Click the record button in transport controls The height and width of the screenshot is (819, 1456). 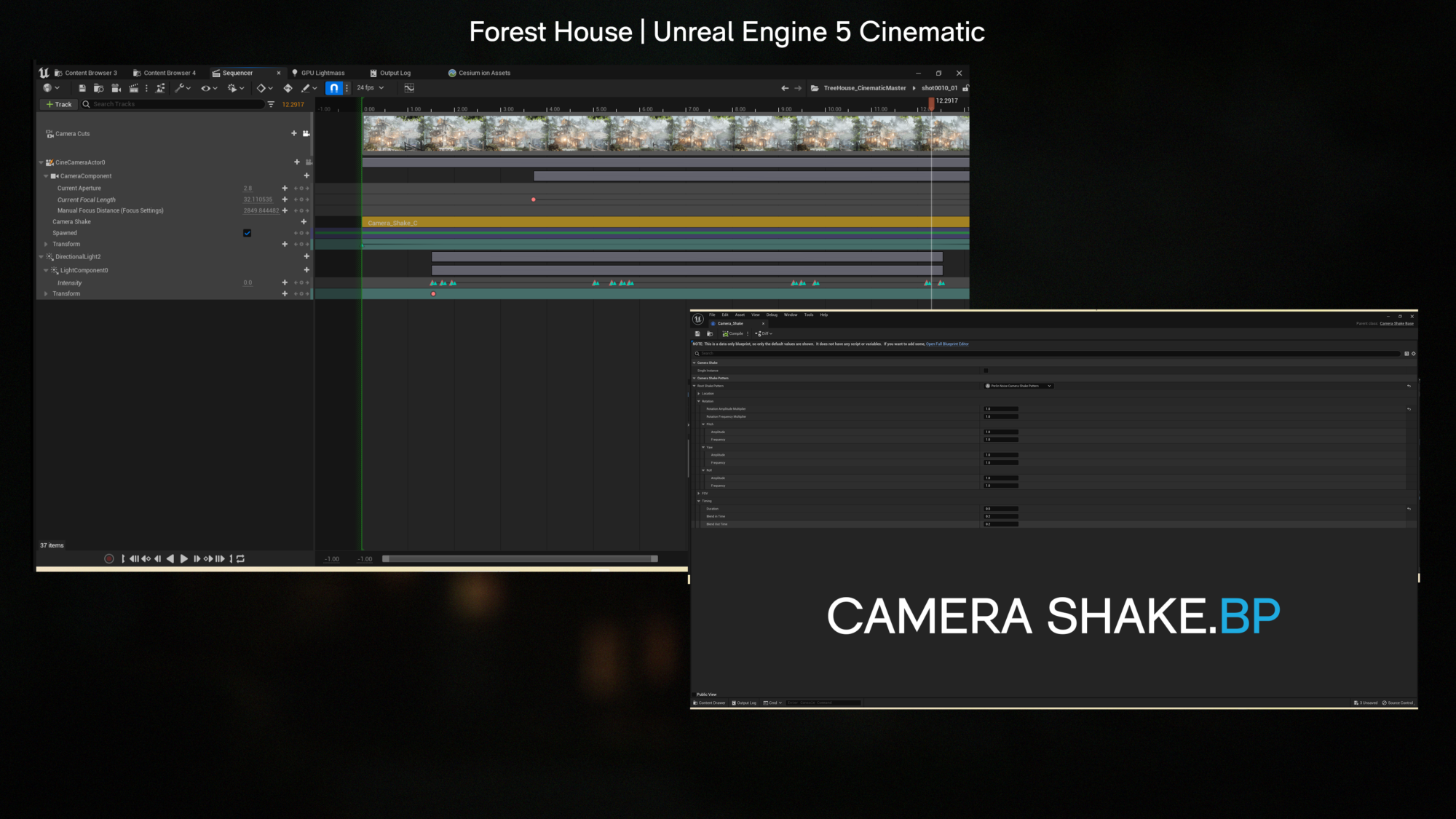pyautogui.click(x=109, y=559)
